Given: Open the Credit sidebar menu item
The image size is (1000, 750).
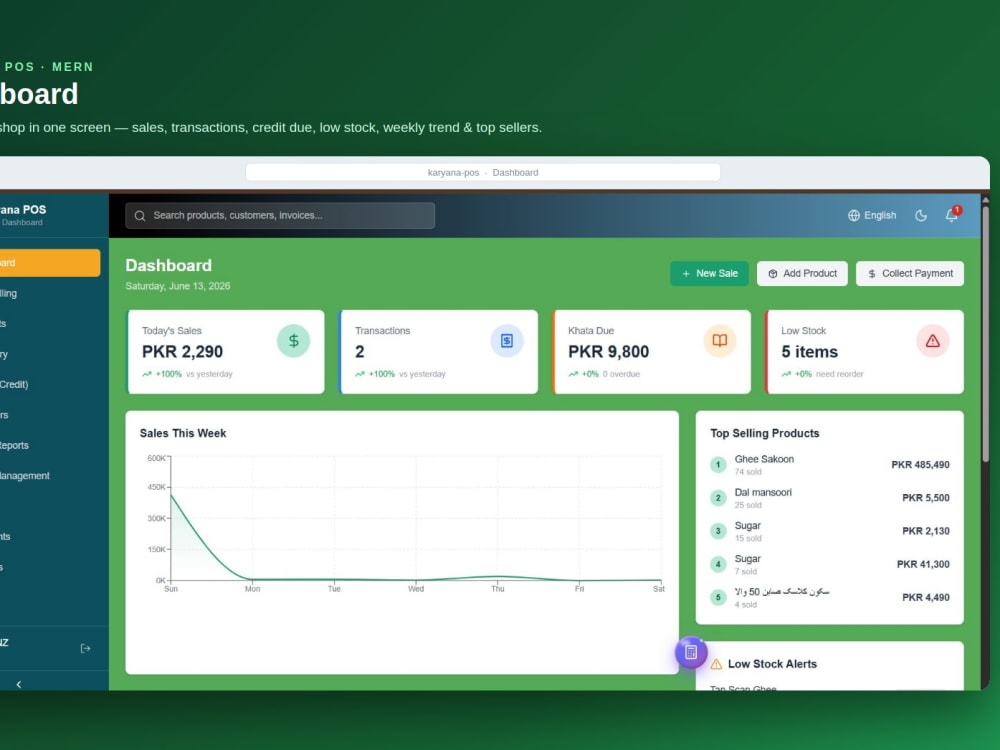Looking at the screenshot, I should pyautogui.click(x=50, y=385).
